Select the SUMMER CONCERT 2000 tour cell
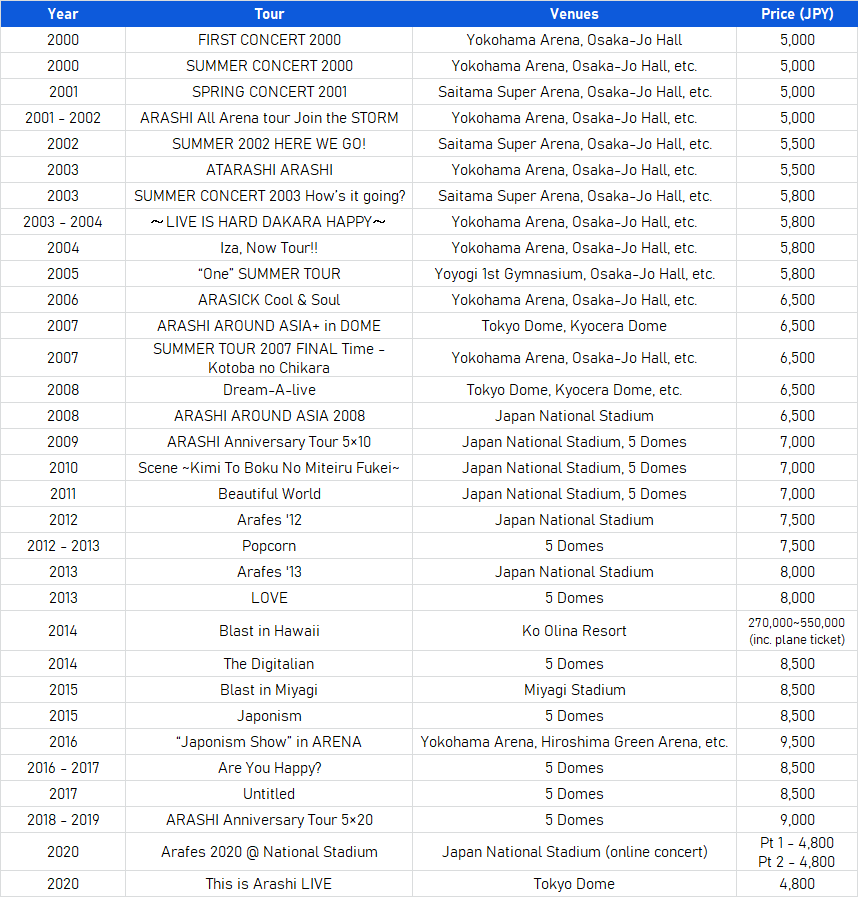Screen dimensions: 858x897 point(269,66)
